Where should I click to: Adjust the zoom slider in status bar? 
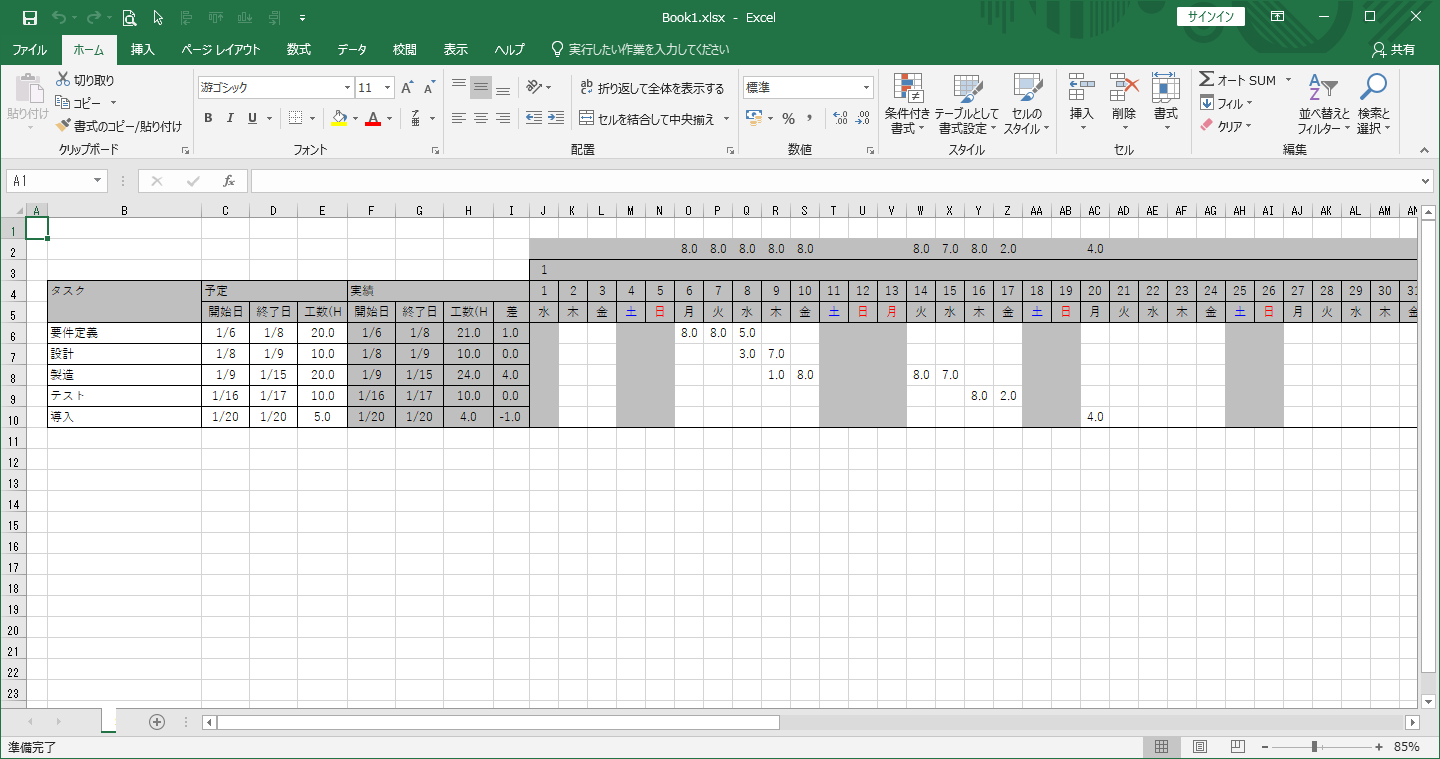point(1314,747)
